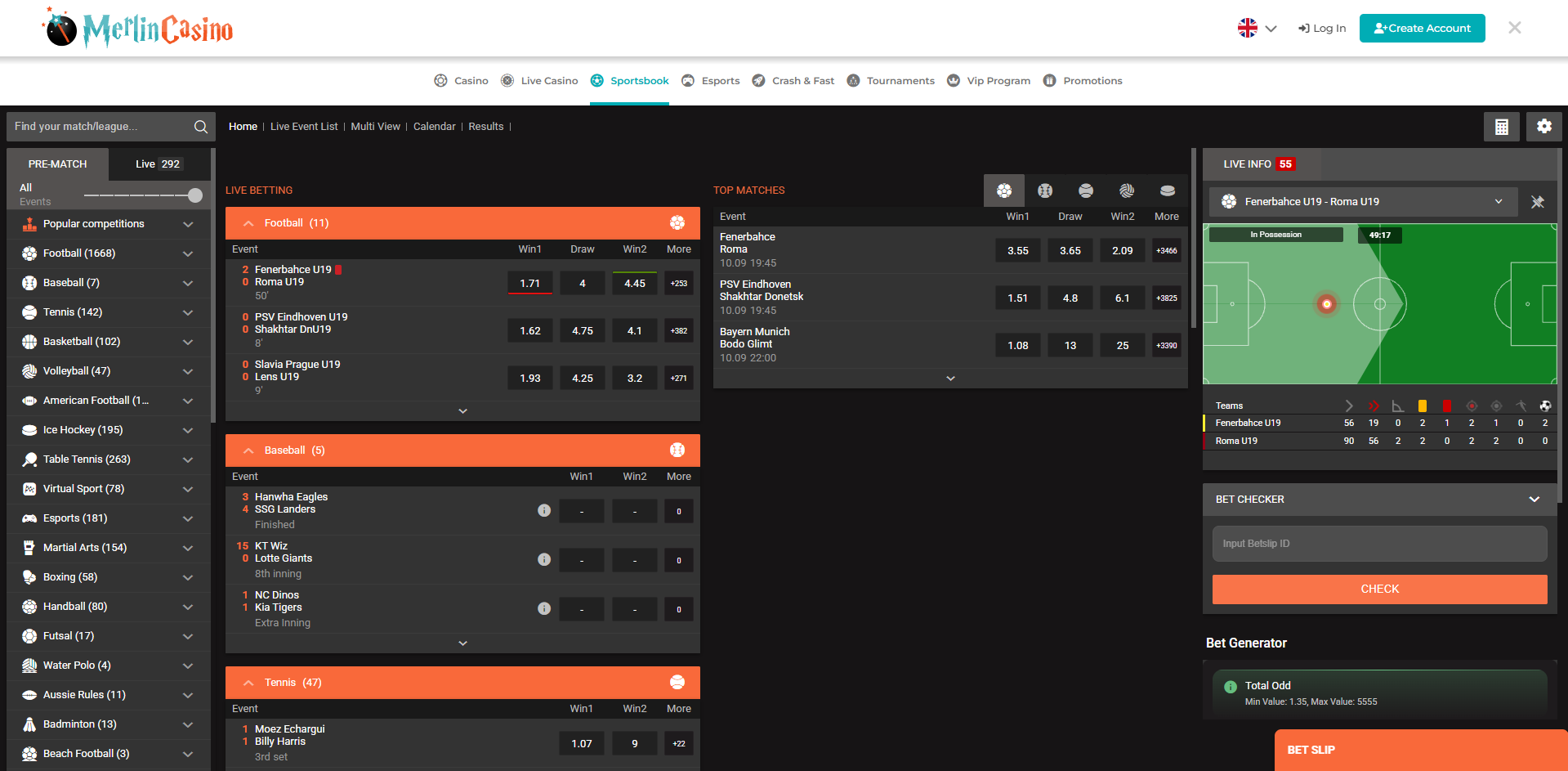Click the Input Betslip ID field
The image size is (1568, 771).
(x=1379, y=544)
